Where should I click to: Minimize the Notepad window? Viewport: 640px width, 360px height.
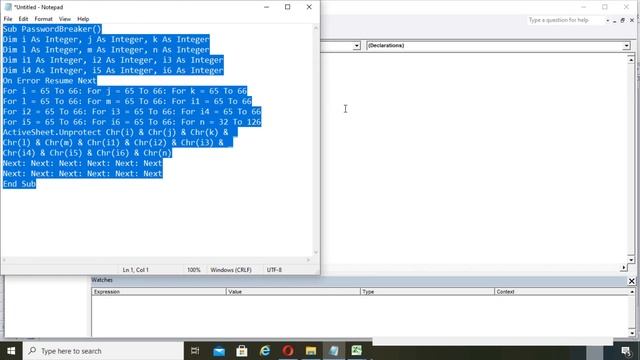point(267,7)
